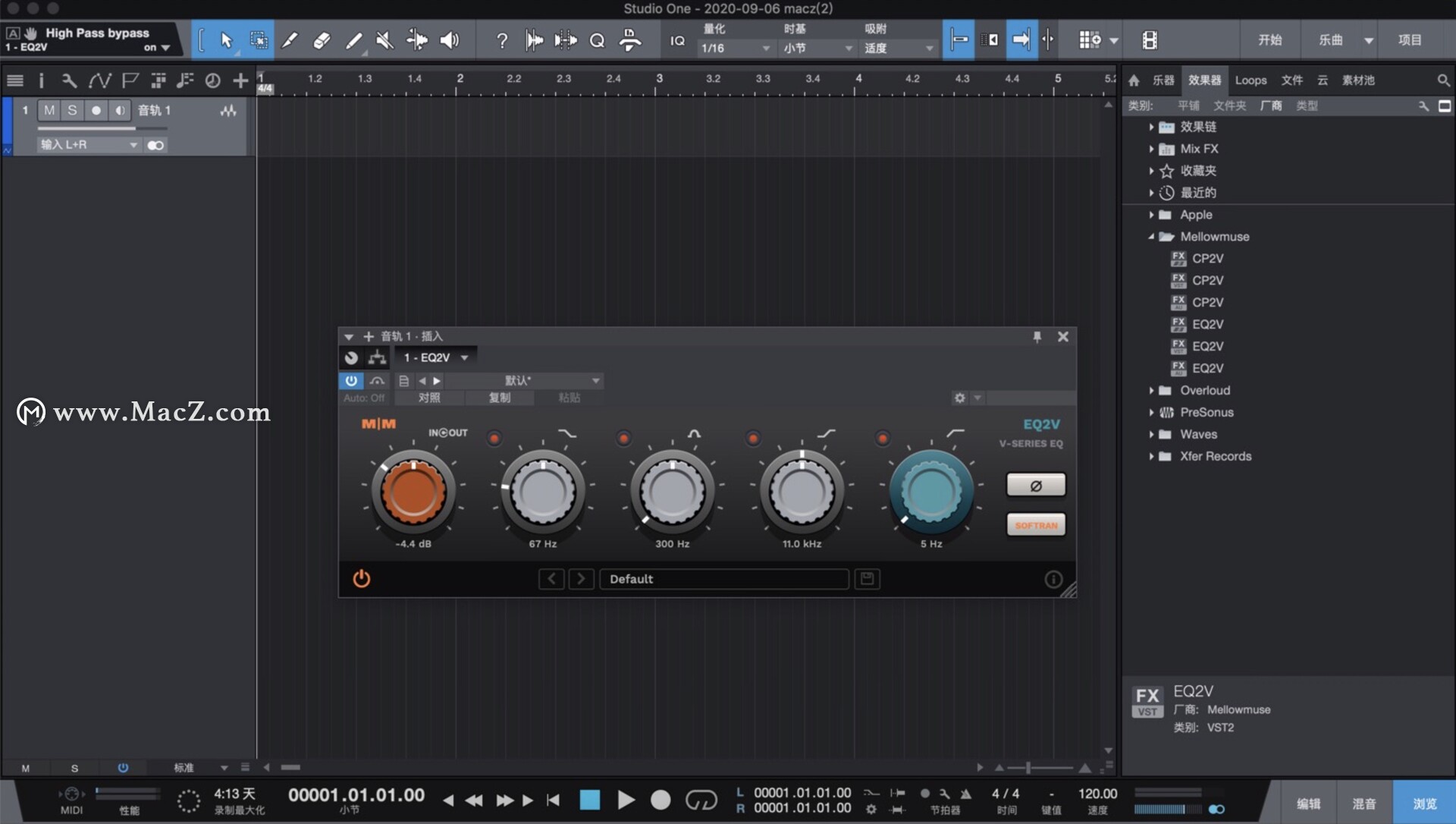Open the timebase 小节 dropdown
The height and width of the screenshot is (824, 1456).
coord(817,48)
